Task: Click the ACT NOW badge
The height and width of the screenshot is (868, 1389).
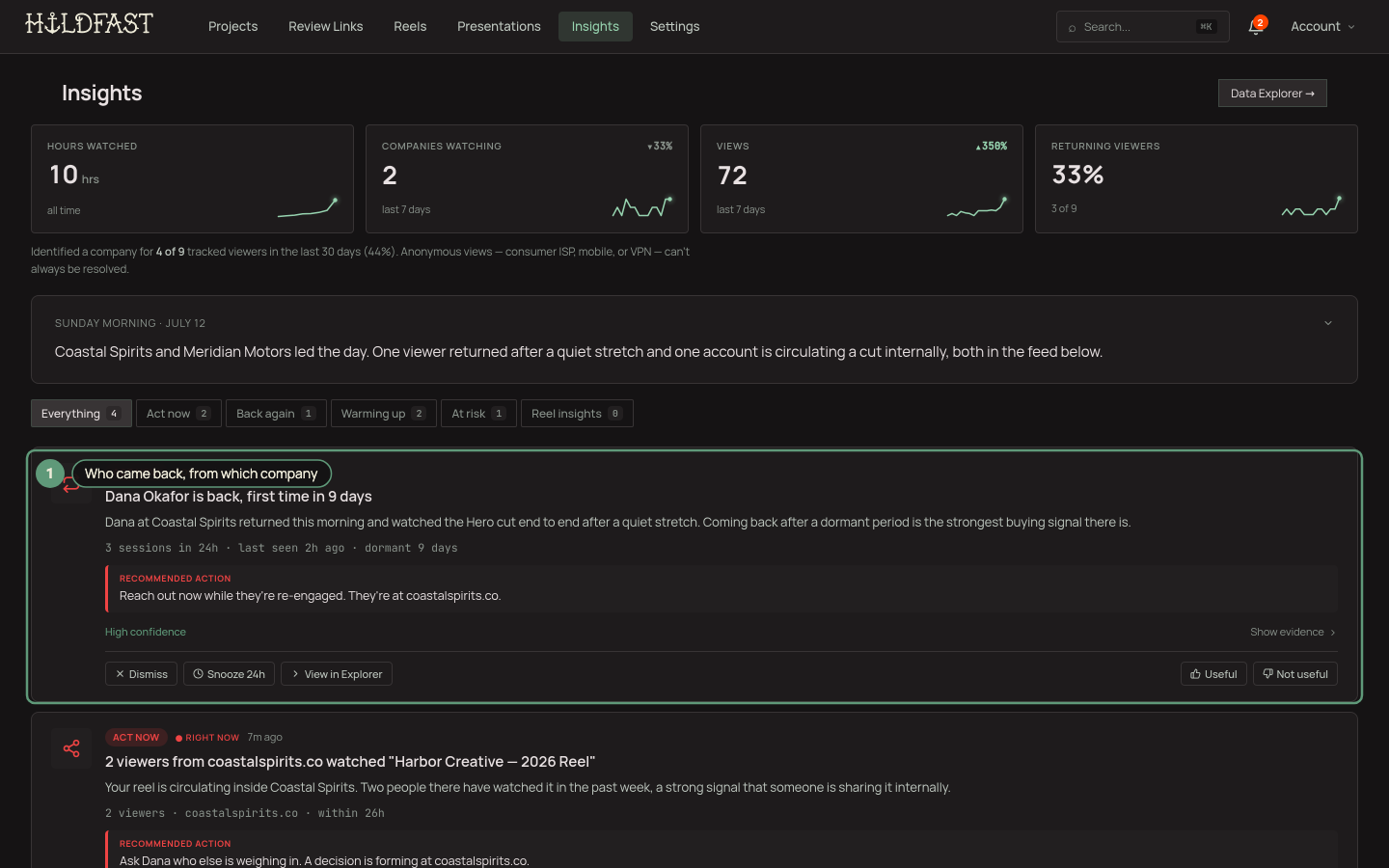Action: [136, 738]
